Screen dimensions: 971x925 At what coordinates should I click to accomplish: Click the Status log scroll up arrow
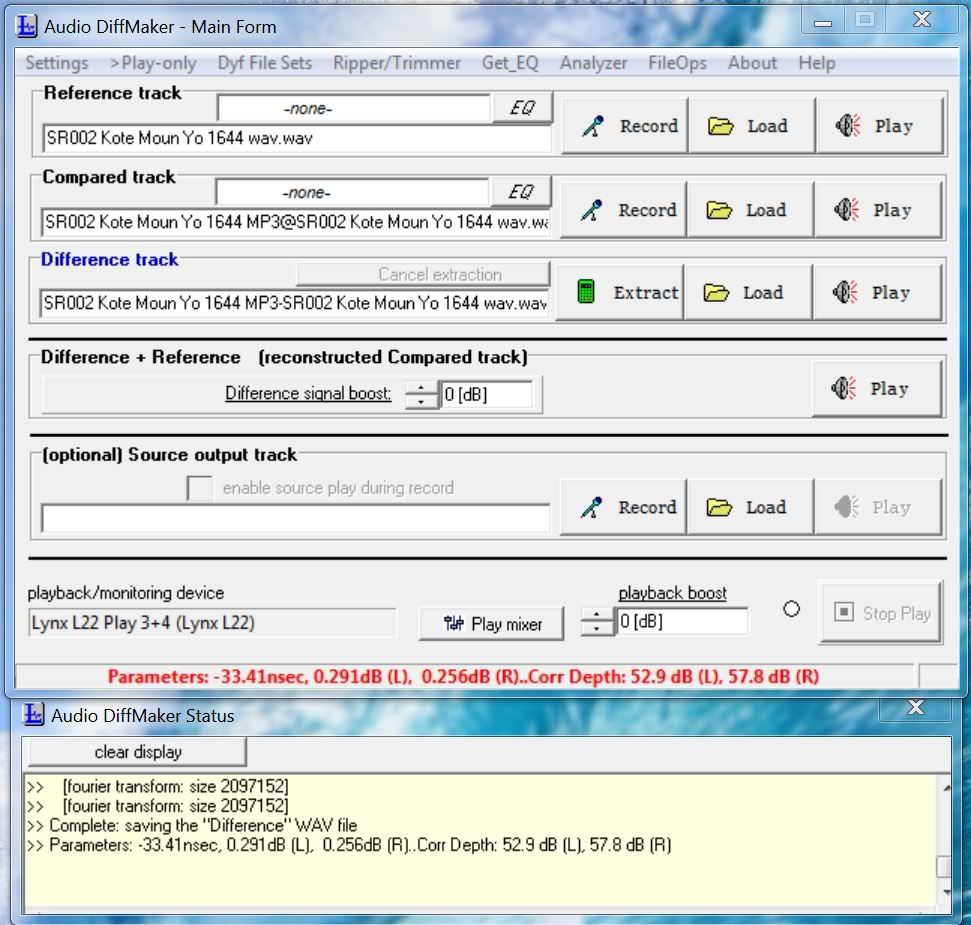pyautogui.click(x=946, y=788)
